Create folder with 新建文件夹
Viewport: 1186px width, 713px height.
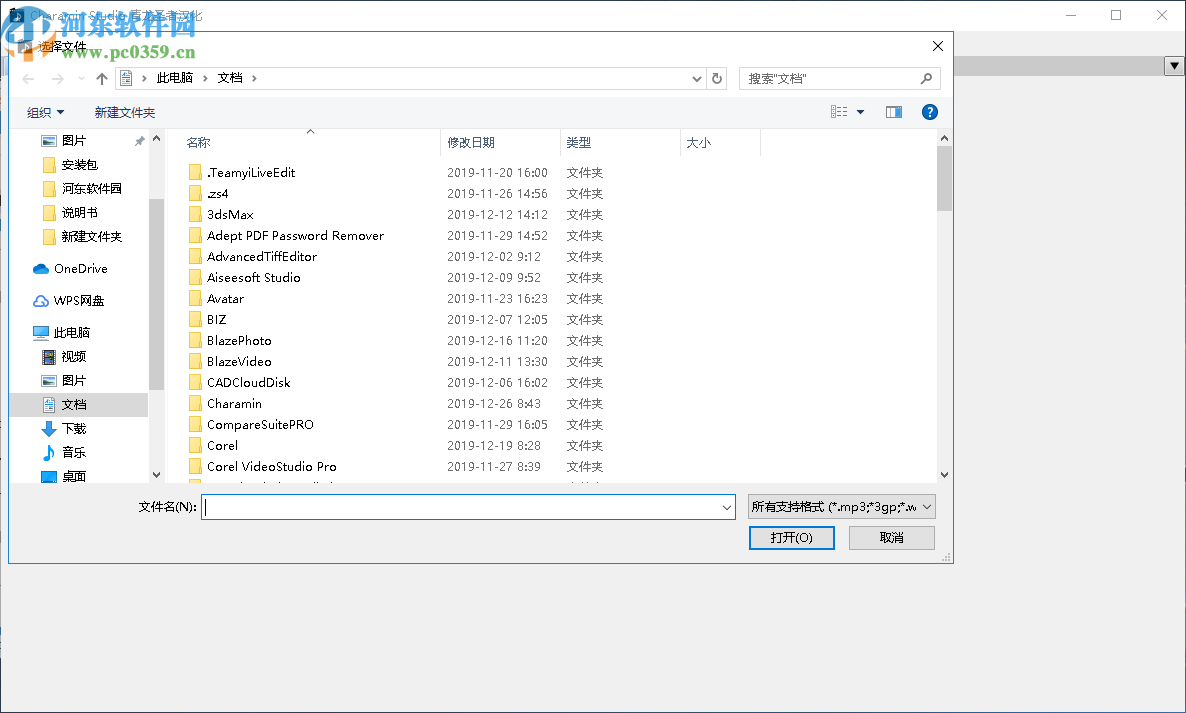[125, 113]
